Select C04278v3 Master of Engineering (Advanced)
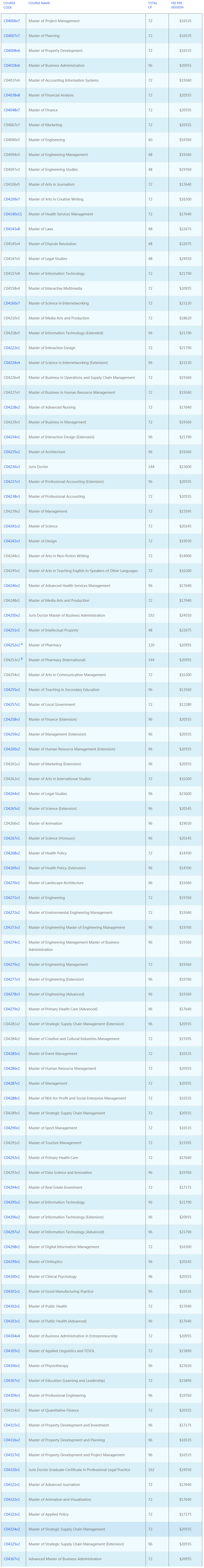This screenshot has height=1568, width=204. pyautogui.click(x=11, y=994)
